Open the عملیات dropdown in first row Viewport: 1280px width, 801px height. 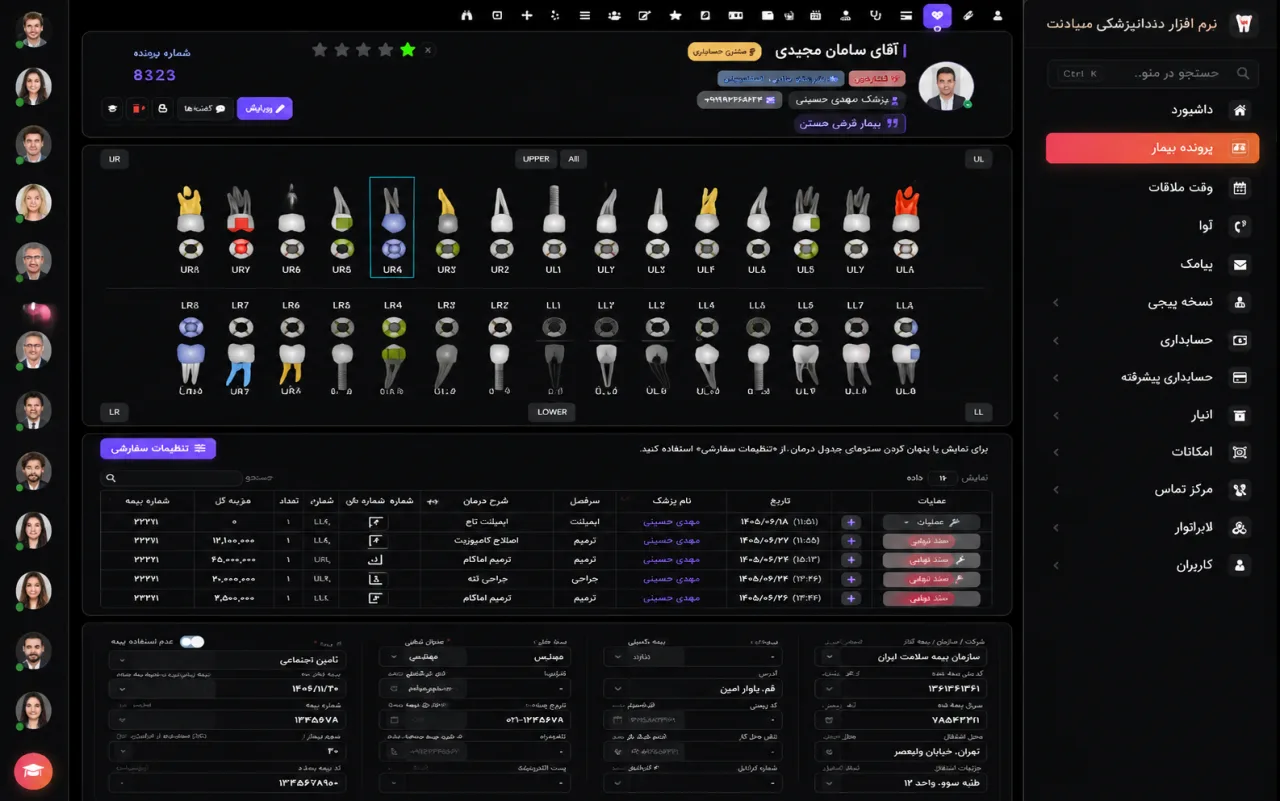pyautogui.click(x=930, y=522)
